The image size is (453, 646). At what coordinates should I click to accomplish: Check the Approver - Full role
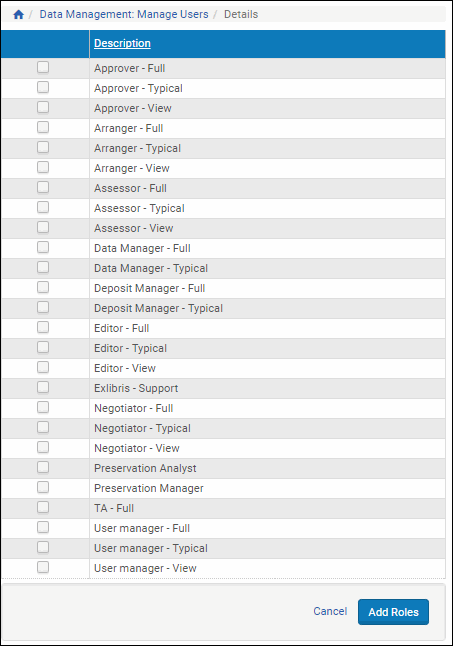43,67
